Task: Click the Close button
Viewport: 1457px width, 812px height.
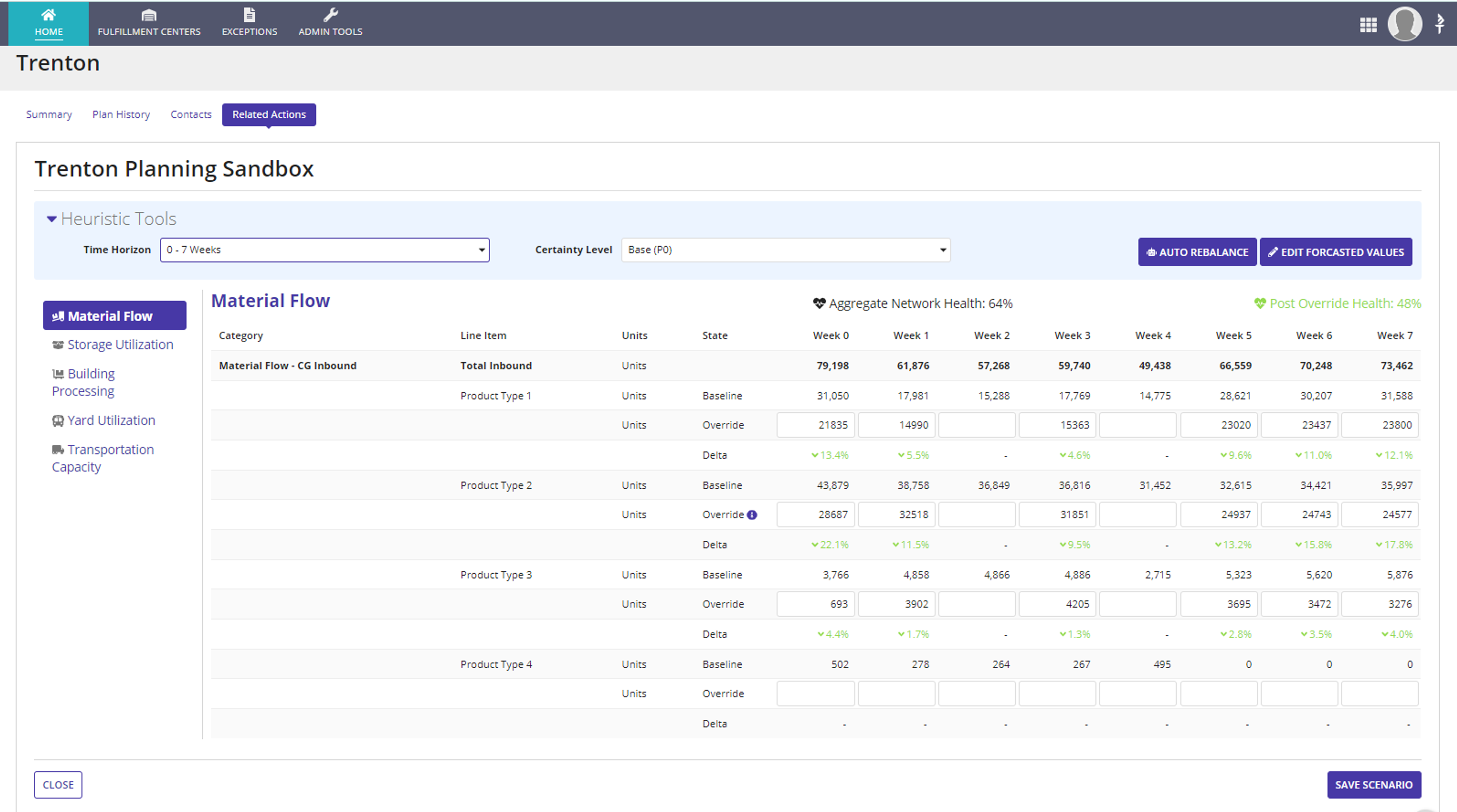Action: pyautogui.click(x=58, y=784)
